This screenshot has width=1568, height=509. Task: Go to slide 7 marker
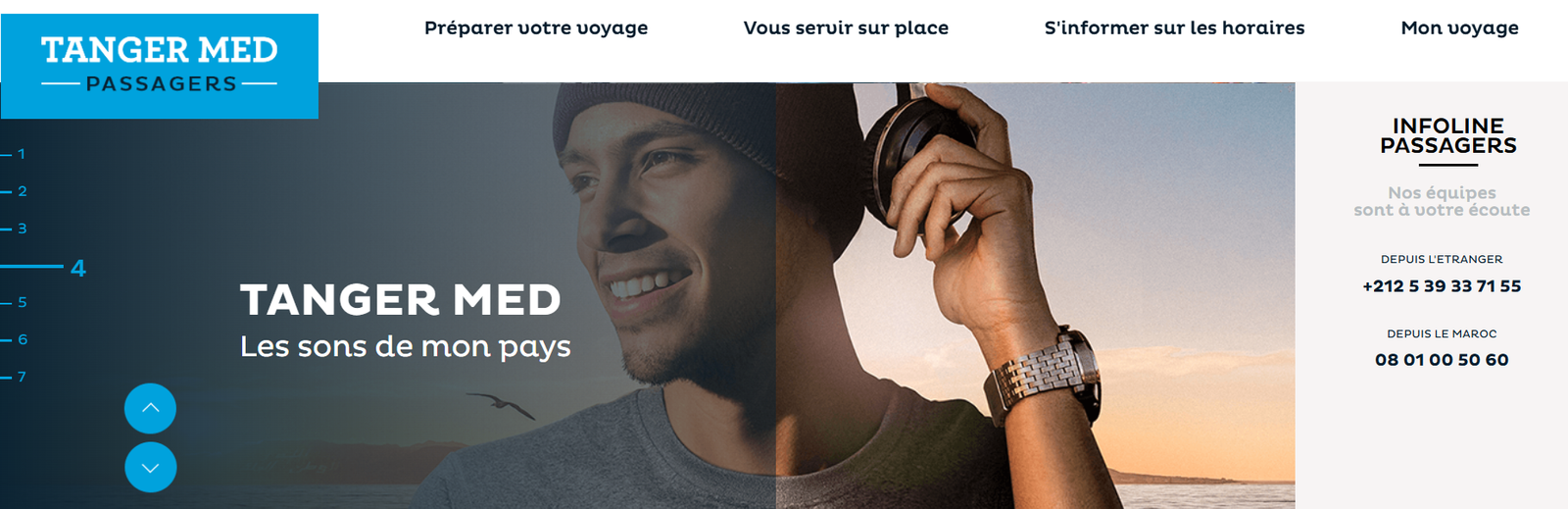(x=14, y=378)
